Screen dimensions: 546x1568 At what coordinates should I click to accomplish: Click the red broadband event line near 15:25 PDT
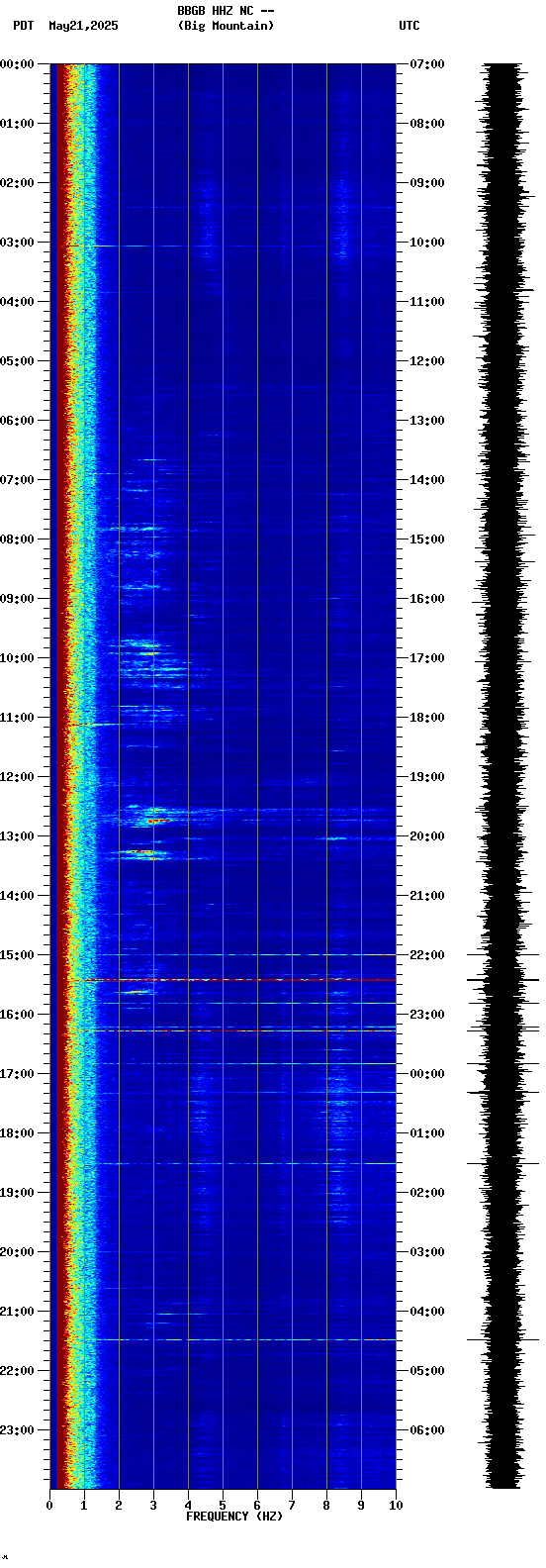pos(231,980)
